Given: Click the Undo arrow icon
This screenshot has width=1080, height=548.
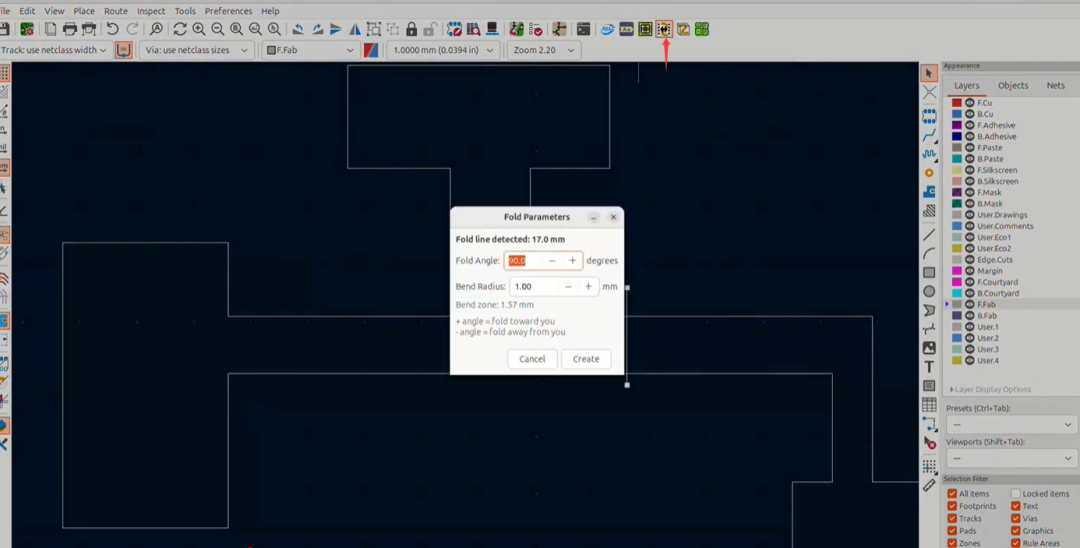Looking at the screenshot, I should pos(112,30).
